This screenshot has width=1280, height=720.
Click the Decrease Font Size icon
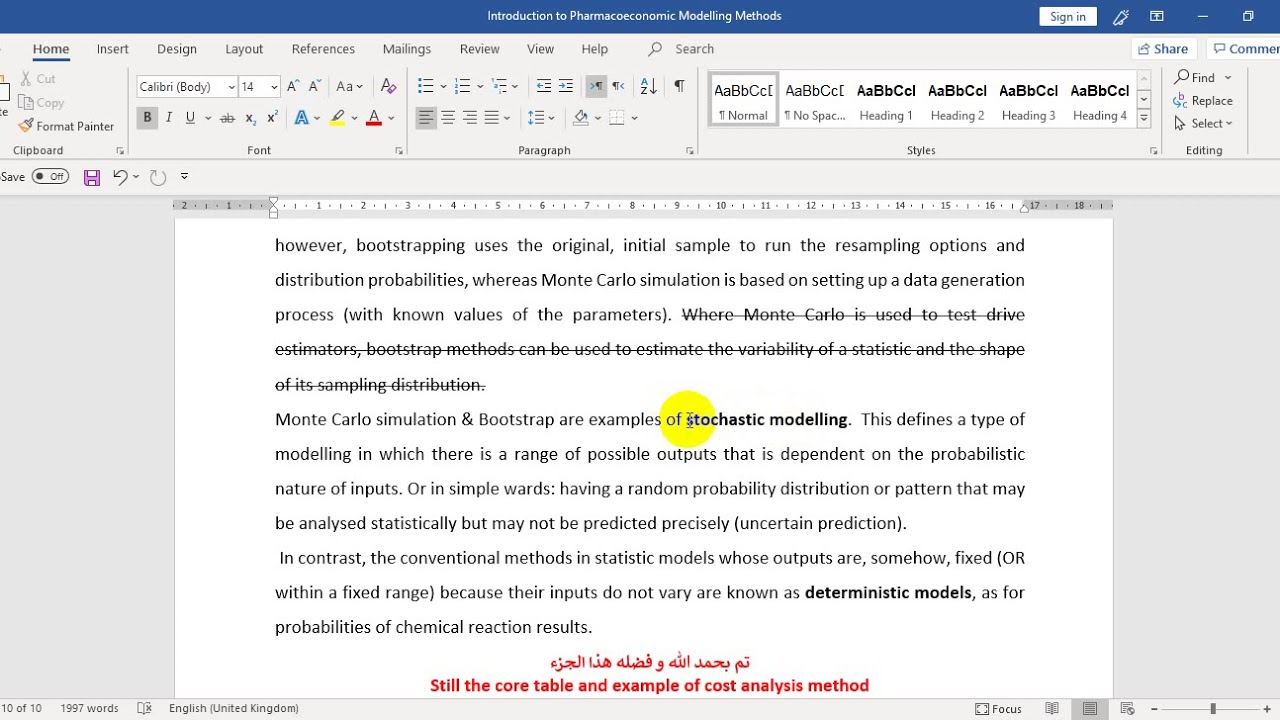(x=315, y=87)
